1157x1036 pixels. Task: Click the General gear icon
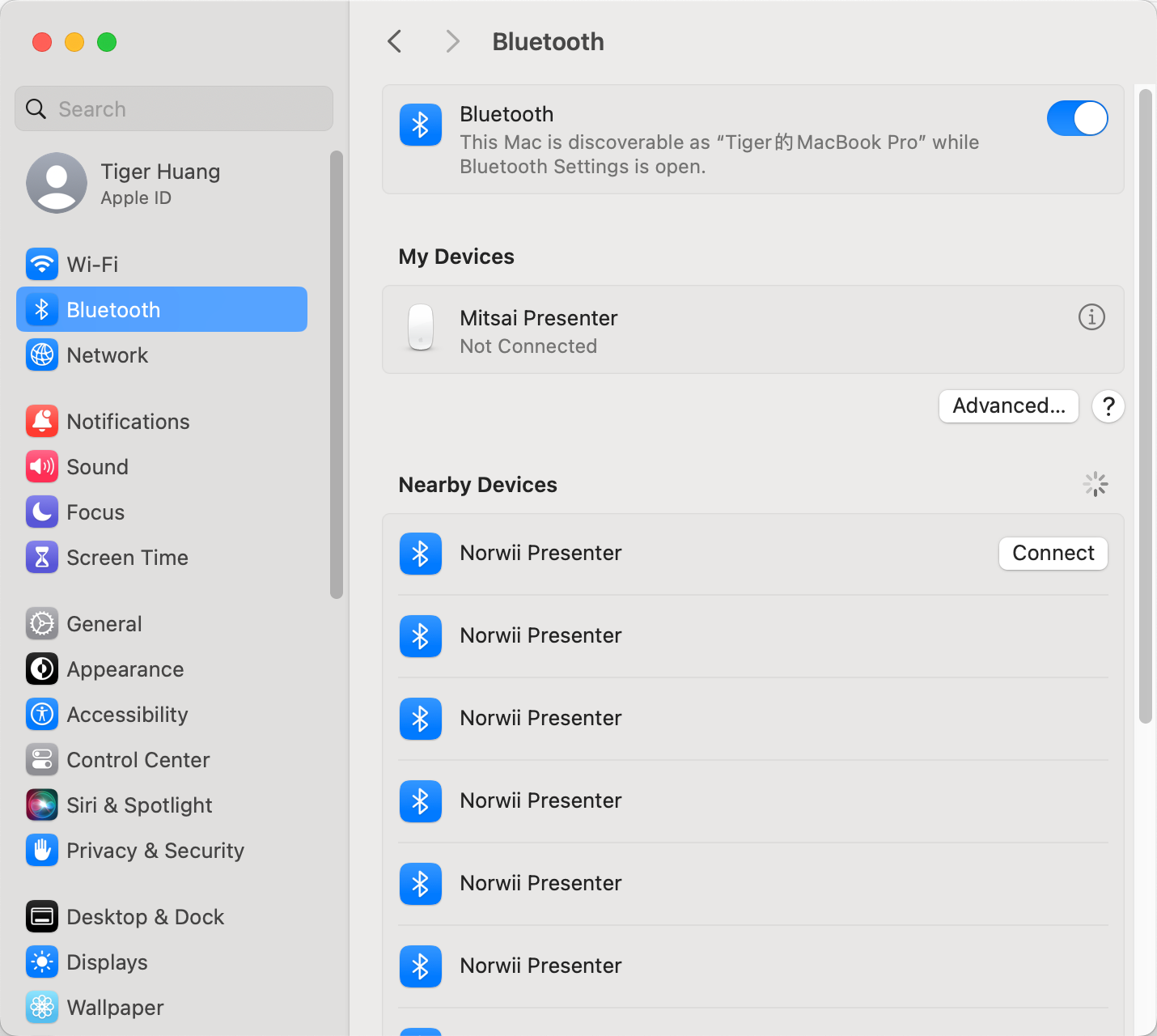click(42, 623)
